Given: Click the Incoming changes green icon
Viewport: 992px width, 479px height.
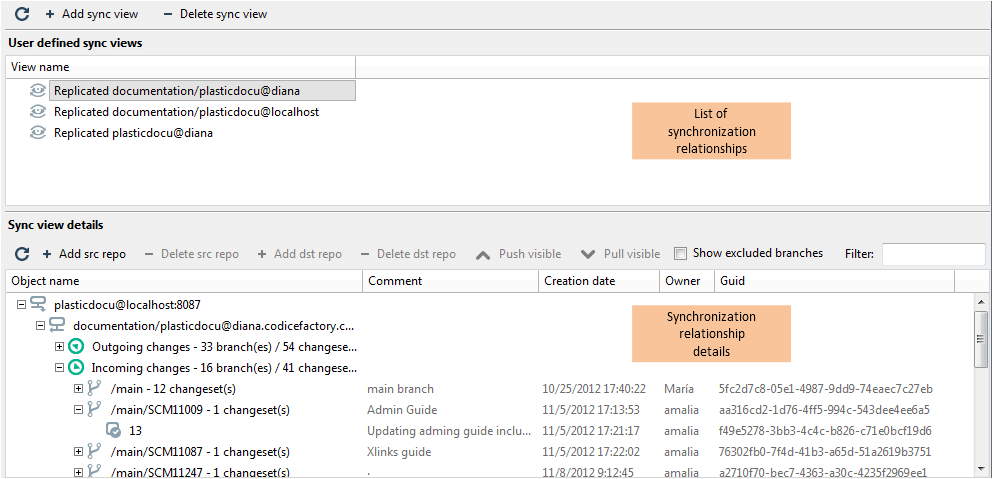Looking at the screenshot, I should click(77, 368).
